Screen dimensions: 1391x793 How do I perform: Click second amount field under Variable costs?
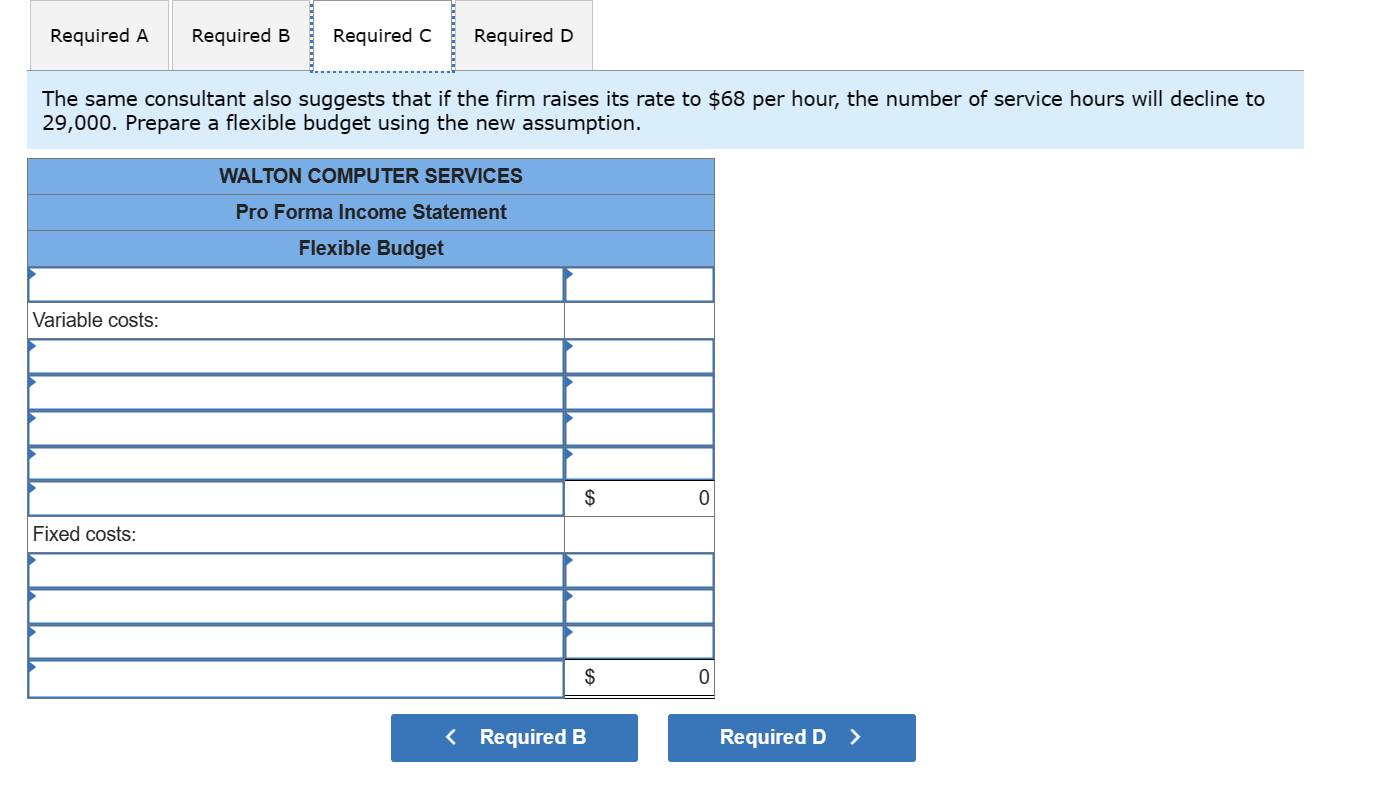pyautogui.click(x=639, y=392)
